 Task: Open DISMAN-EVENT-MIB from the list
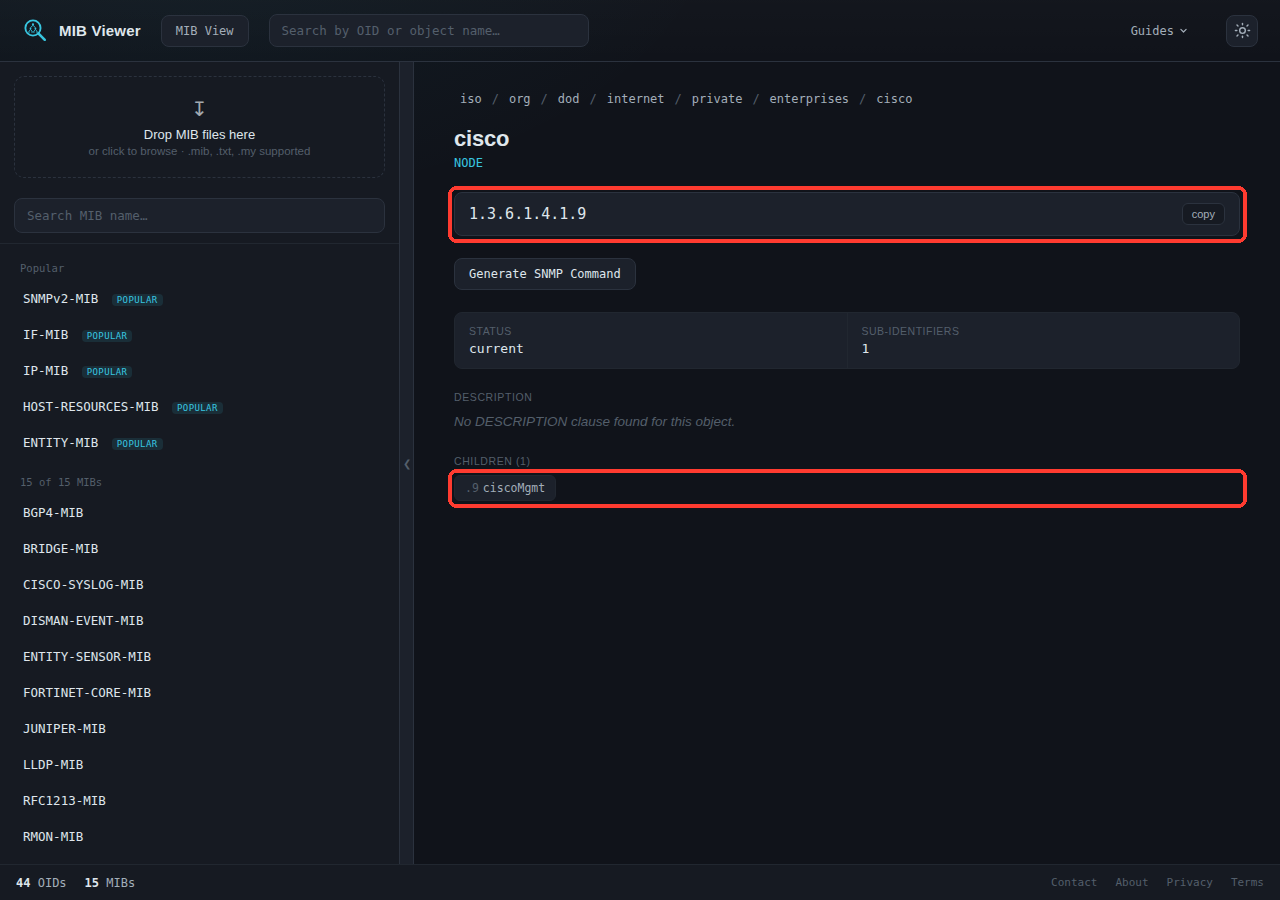coord(83,621)
